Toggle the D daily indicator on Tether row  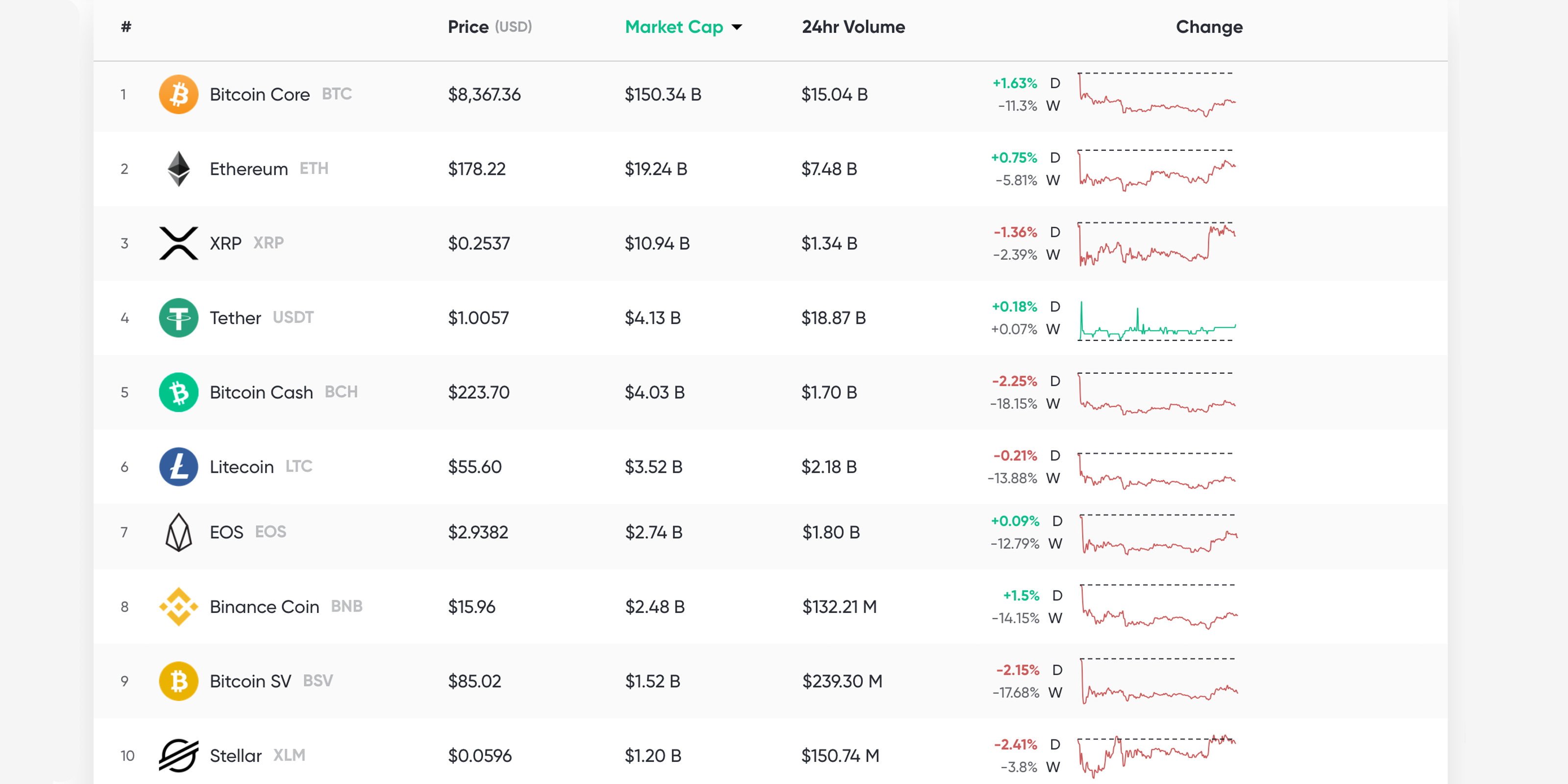[1055, 307]
